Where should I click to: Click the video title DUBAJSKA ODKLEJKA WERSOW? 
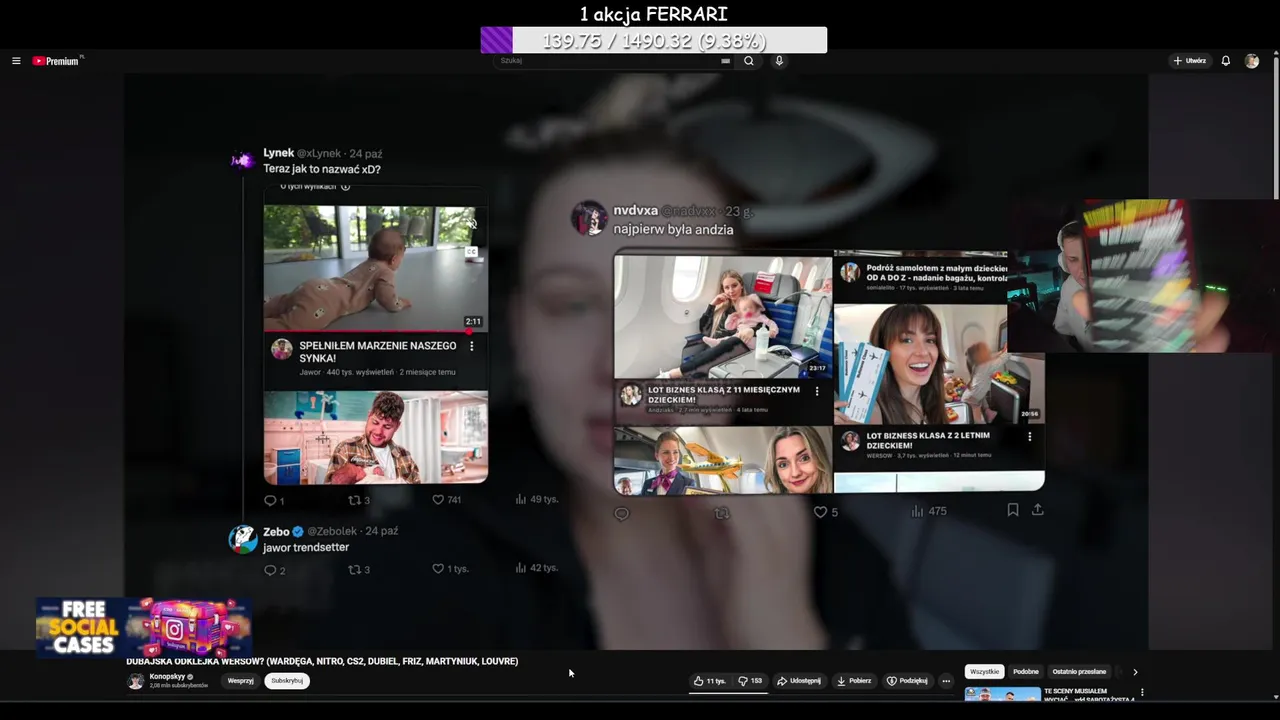(x=322, y=661)
